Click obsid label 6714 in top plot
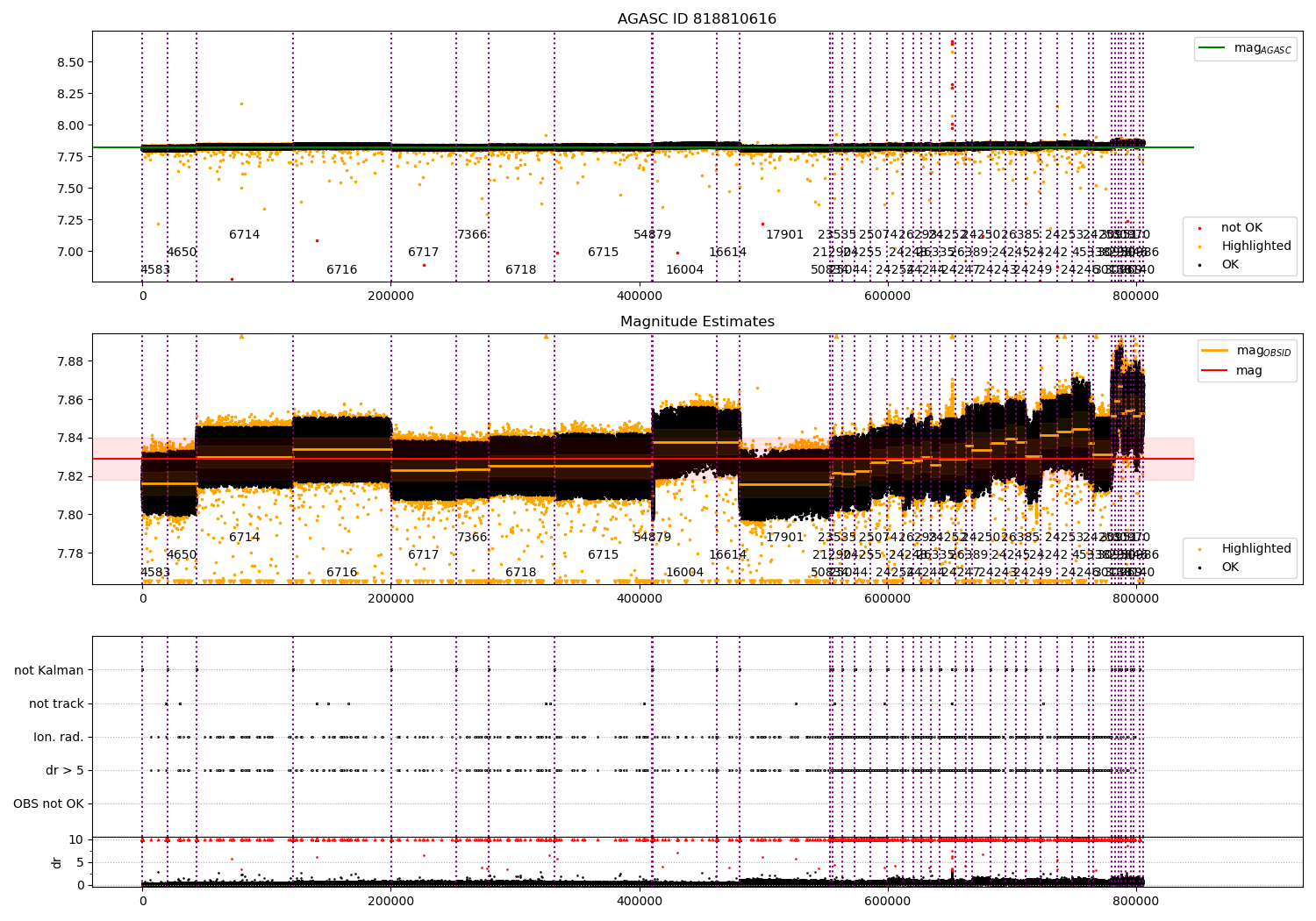Screen dimensions: 1316x921 (245, 235)
